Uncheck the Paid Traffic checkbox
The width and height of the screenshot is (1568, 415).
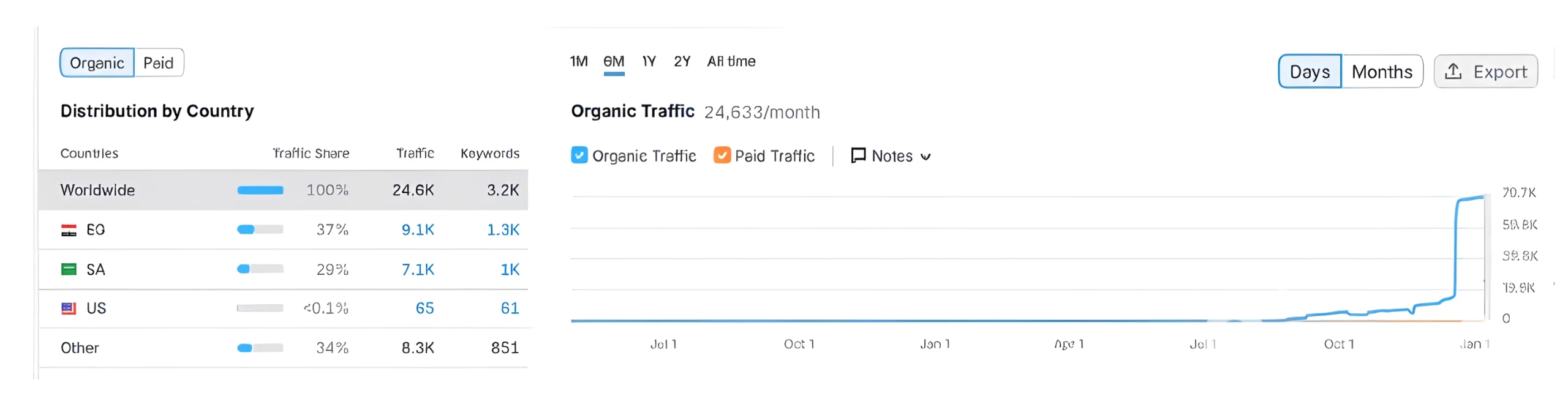tap(722, 155)
